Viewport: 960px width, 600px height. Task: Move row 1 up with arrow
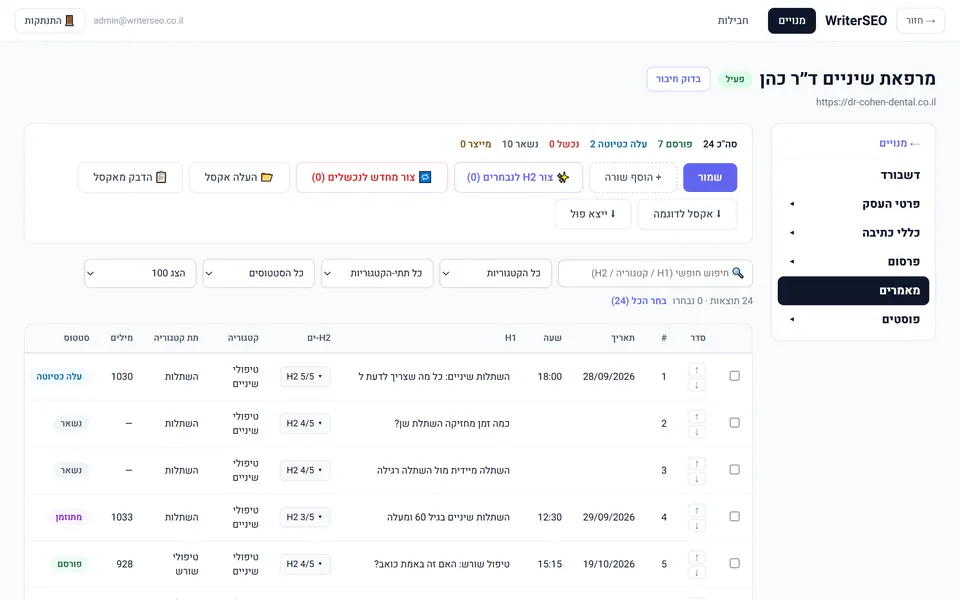pos(697,370)
